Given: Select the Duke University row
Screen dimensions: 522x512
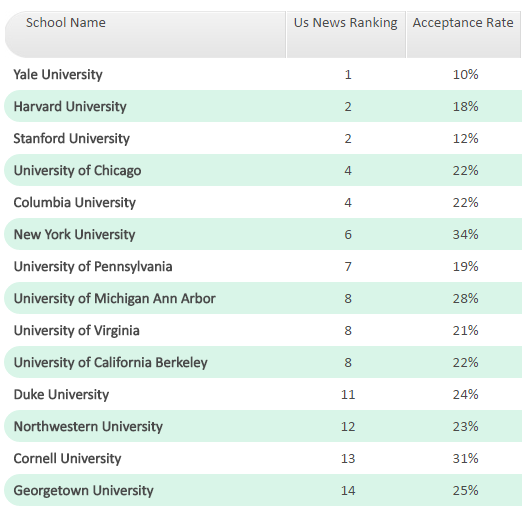Looking at the screenshot, I should pyautogui.click(x=263, y=394).
